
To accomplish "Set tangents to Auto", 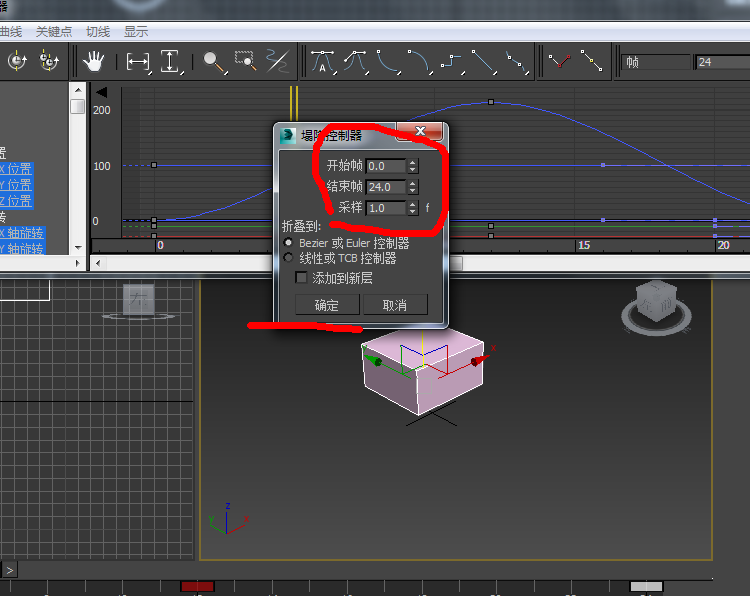I will (x=323, y=62).
